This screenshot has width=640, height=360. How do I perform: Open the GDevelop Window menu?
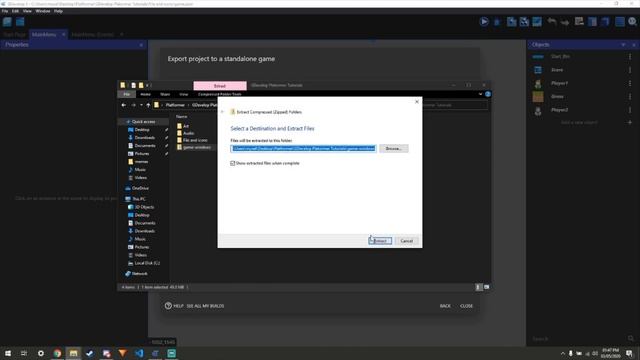(43, 11)
